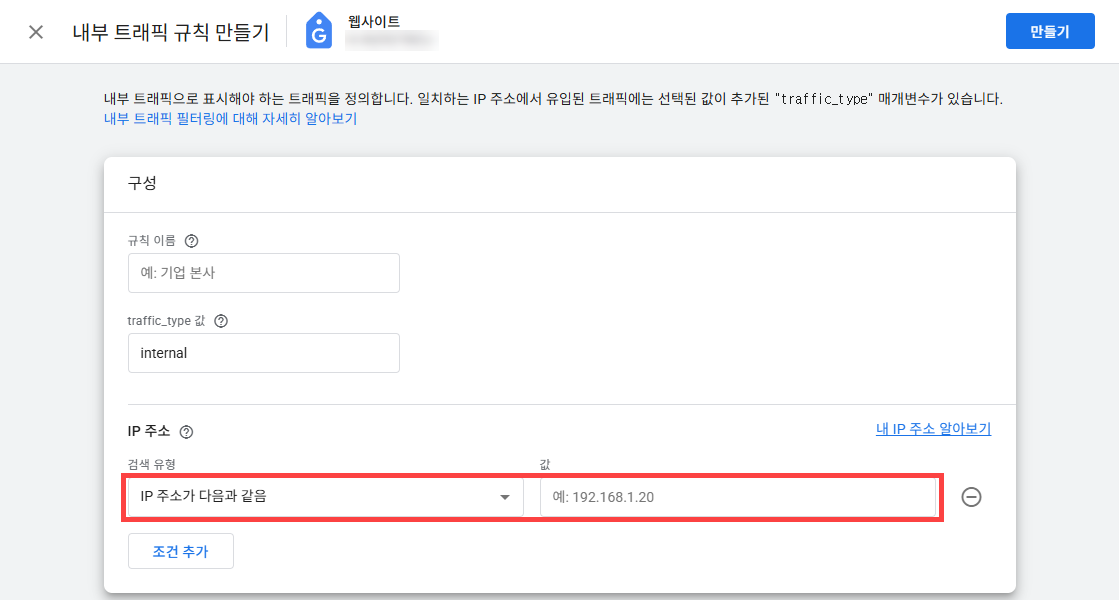Click the 내부 트래픽 규칙 만들기 title
This screenshot has height=600, width=1119.
click(171, 32)
